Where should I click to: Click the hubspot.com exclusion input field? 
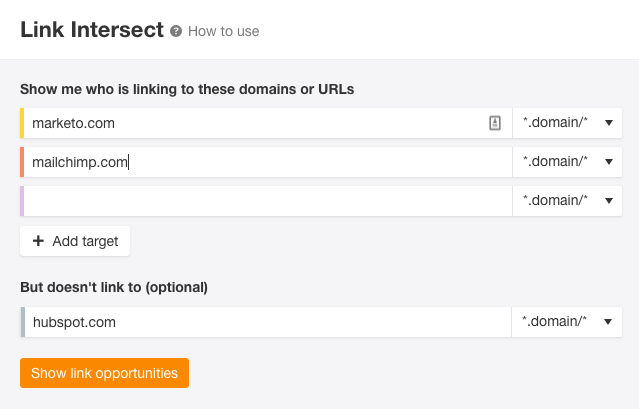[268, 322]
